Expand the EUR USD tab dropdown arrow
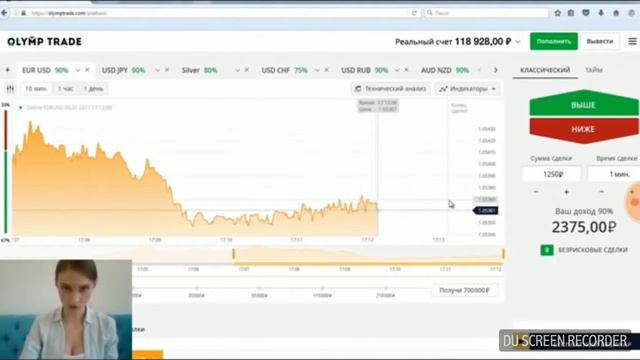 [78, 70]
